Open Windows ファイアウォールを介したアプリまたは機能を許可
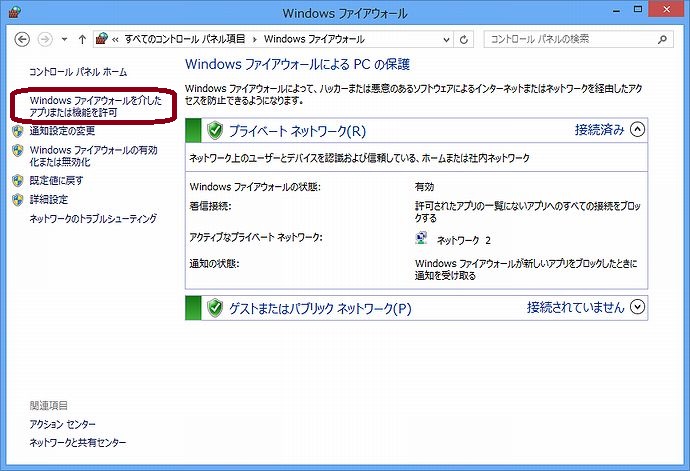This screenshot has height=471, width=690. pyautogui.click(x=95, y=106)
